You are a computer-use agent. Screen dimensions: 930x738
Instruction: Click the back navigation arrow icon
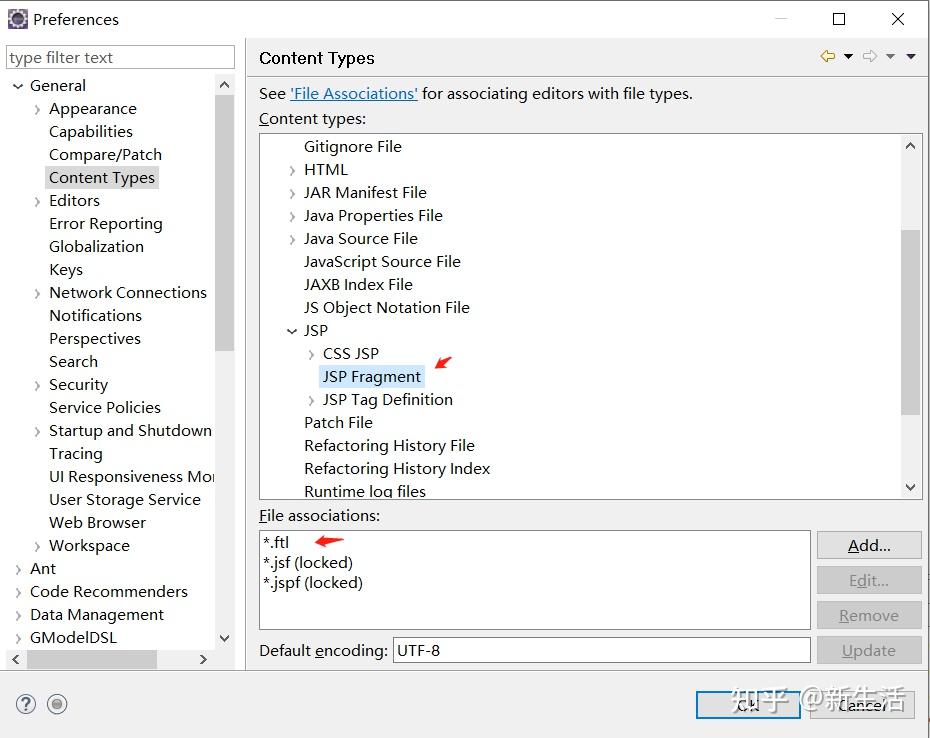pos(828,57)
